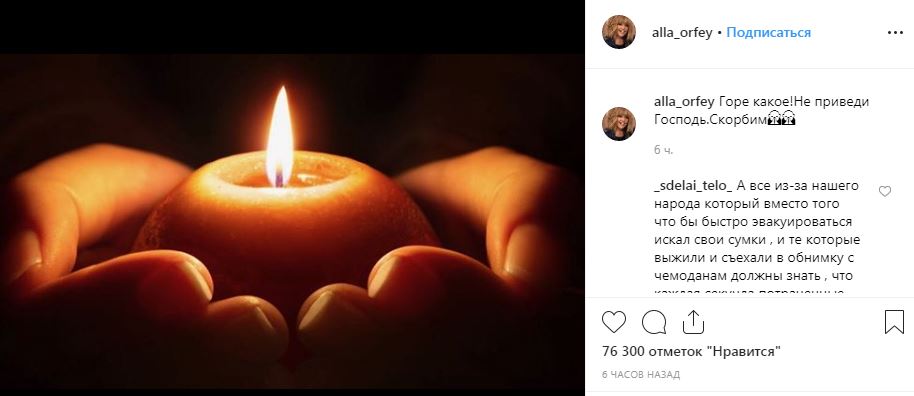Viewport: 914px width, 396px height.
Task: Open the three-dot more options menu
Action: 895,33
